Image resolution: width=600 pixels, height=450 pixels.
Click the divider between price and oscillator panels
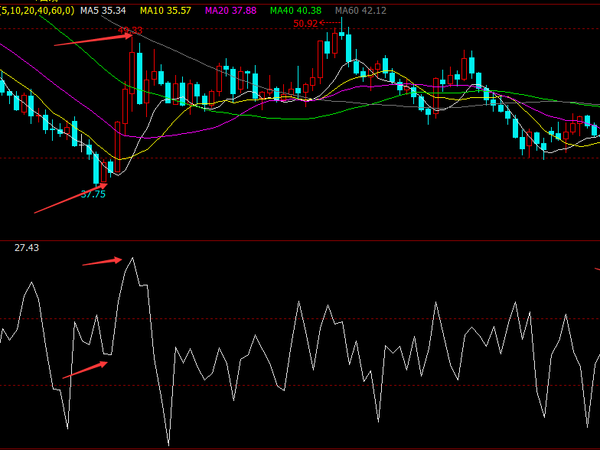[300, 240]
